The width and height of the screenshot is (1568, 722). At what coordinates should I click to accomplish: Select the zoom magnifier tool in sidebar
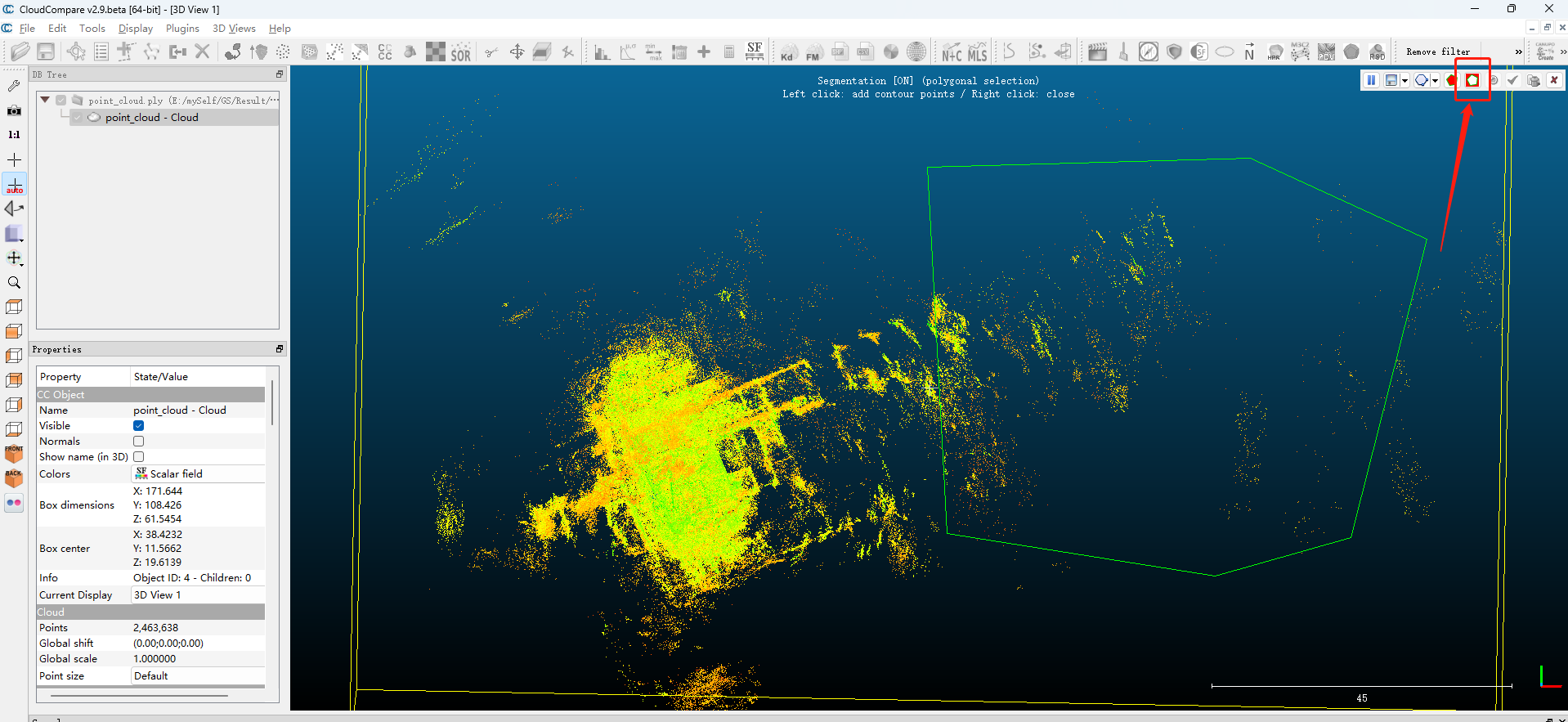(x=14, y=283)
